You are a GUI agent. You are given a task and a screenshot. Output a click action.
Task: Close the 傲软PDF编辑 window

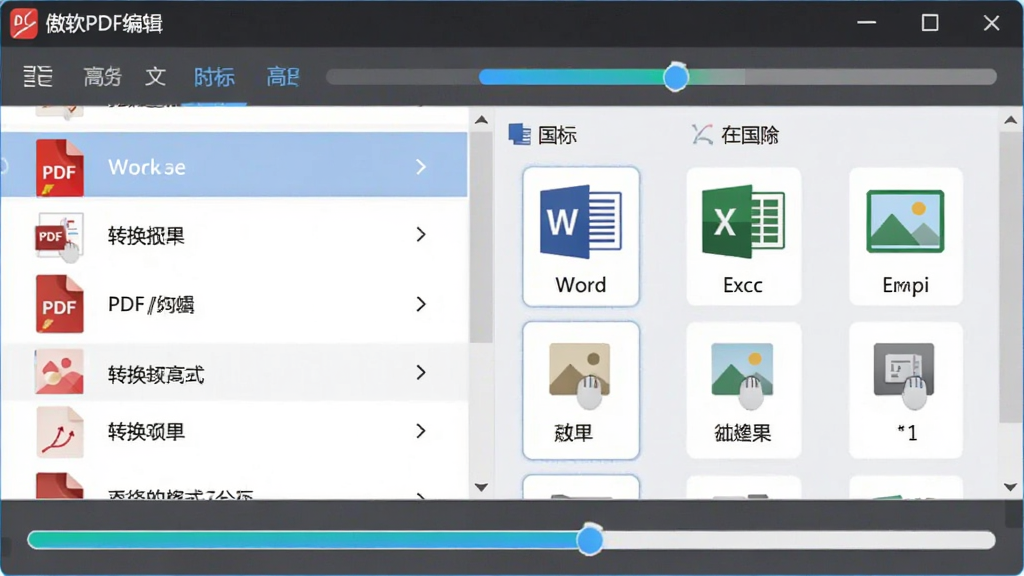point(991,23)
